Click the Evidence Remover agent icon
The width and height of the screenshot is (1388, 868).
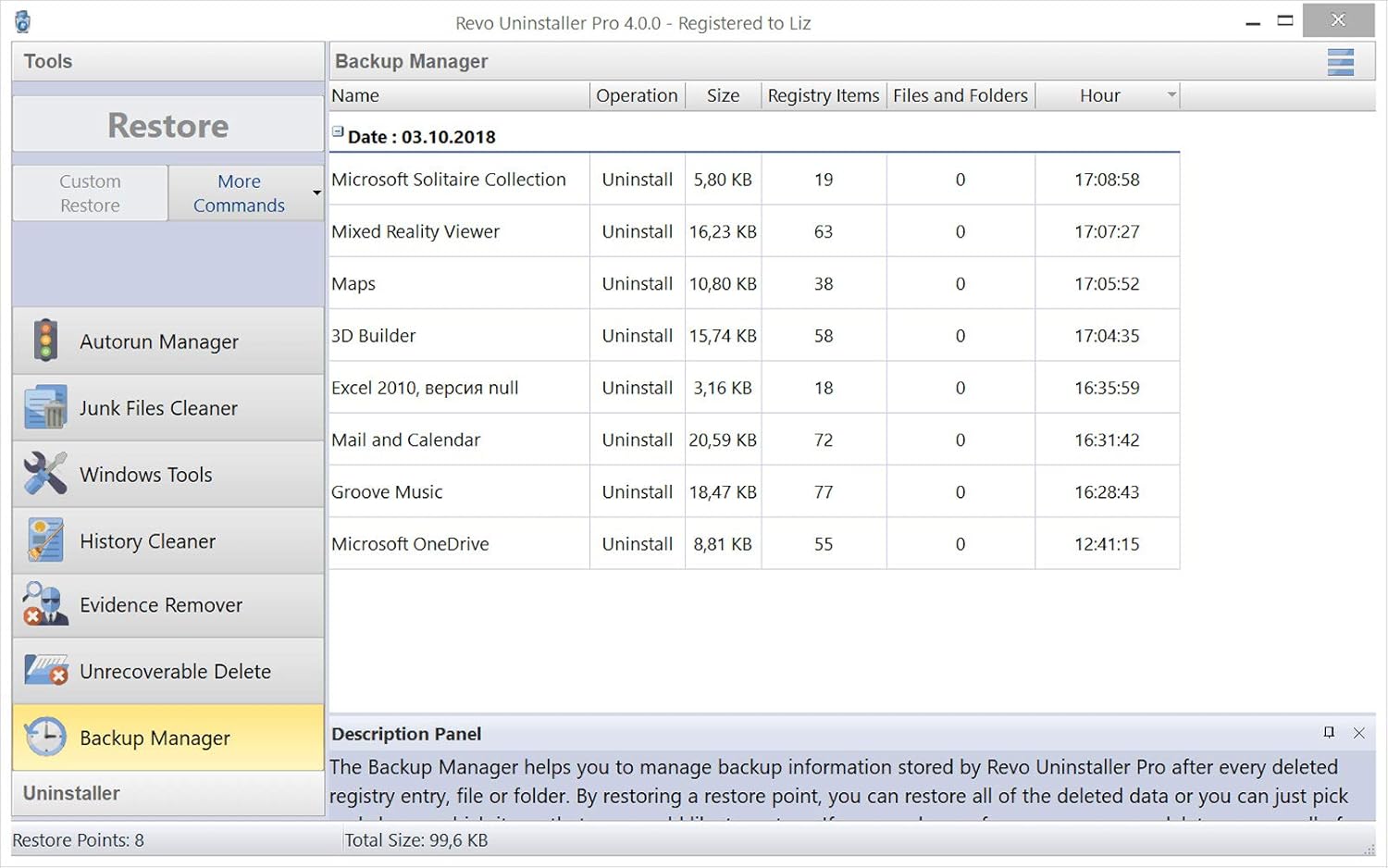click(x=45, y=604)
